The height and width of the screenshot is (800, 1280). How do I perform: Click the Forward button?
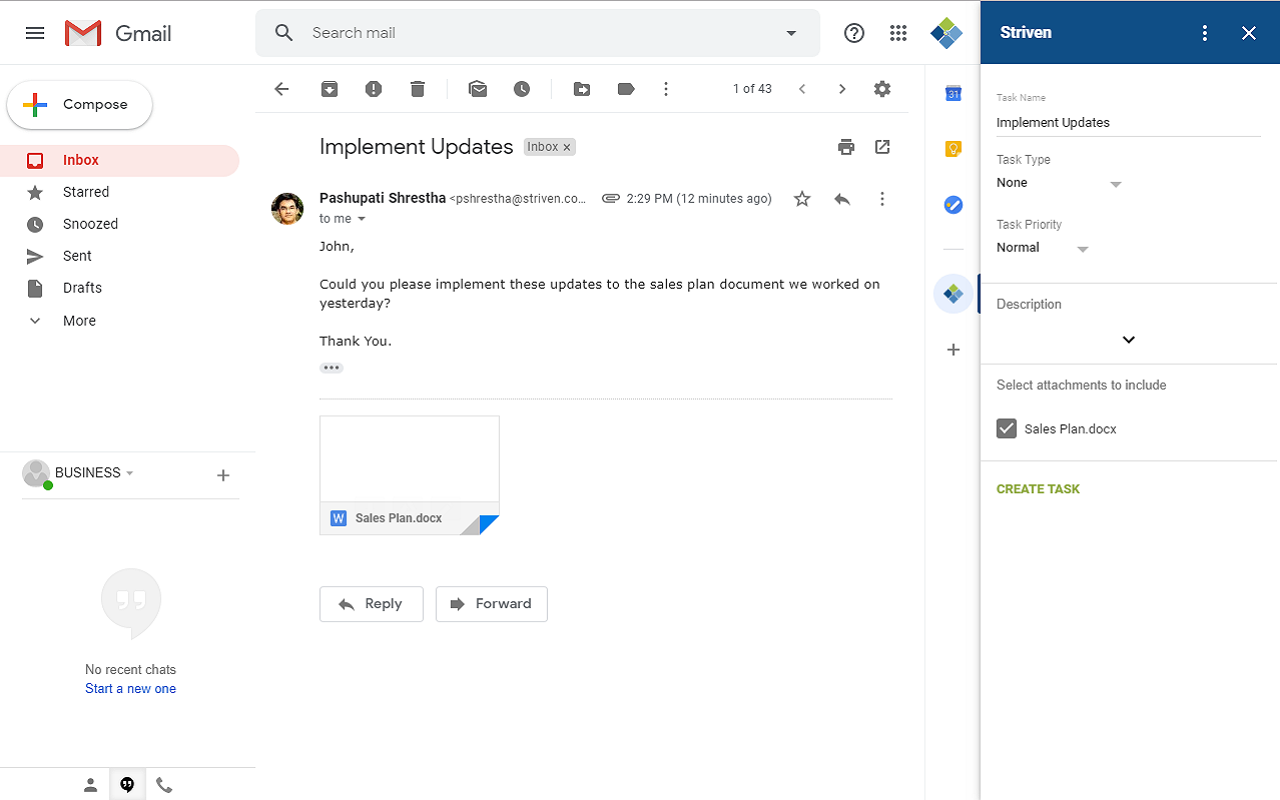[x=491, y=604]
